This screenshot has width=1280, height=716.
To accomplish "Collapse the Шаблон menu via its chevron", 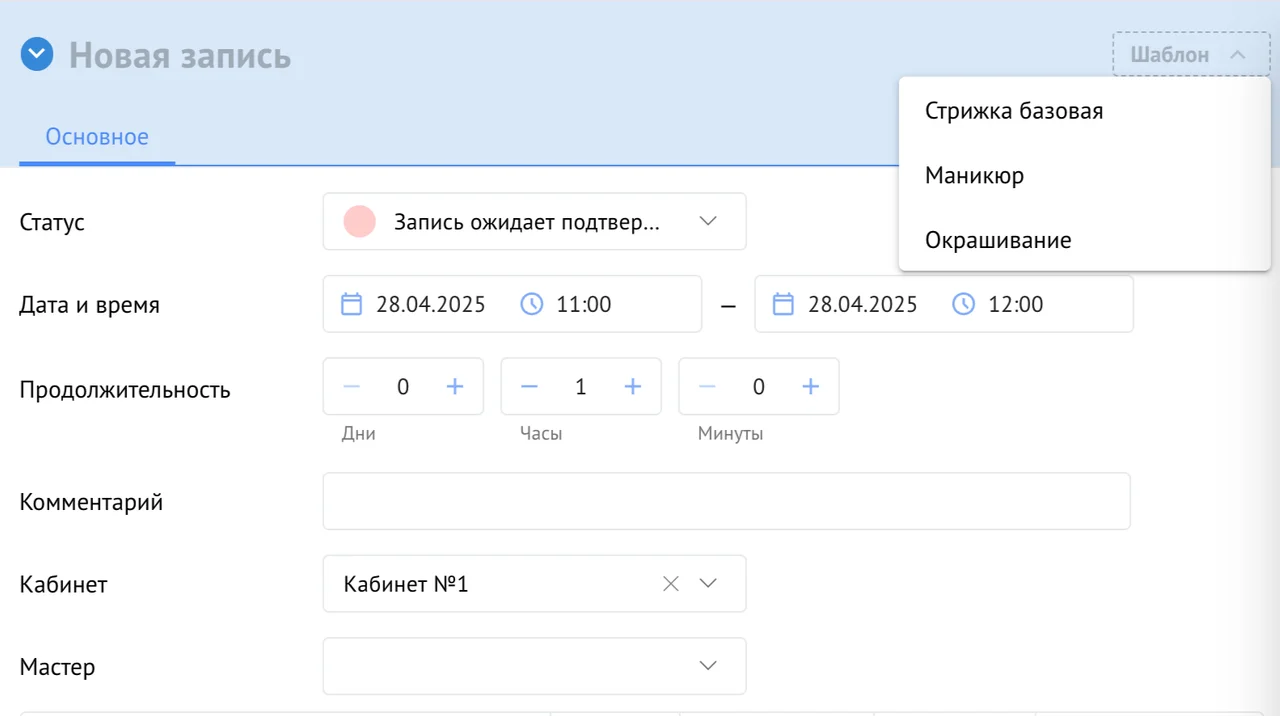I will [1236, 54].
